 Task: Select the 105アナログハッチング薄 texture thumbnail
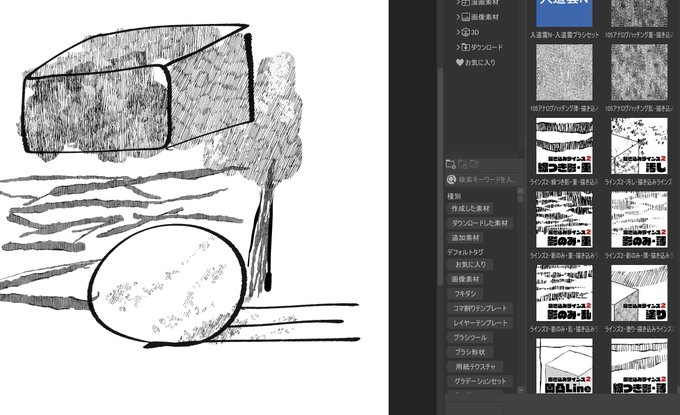click(x=564, y=72)
